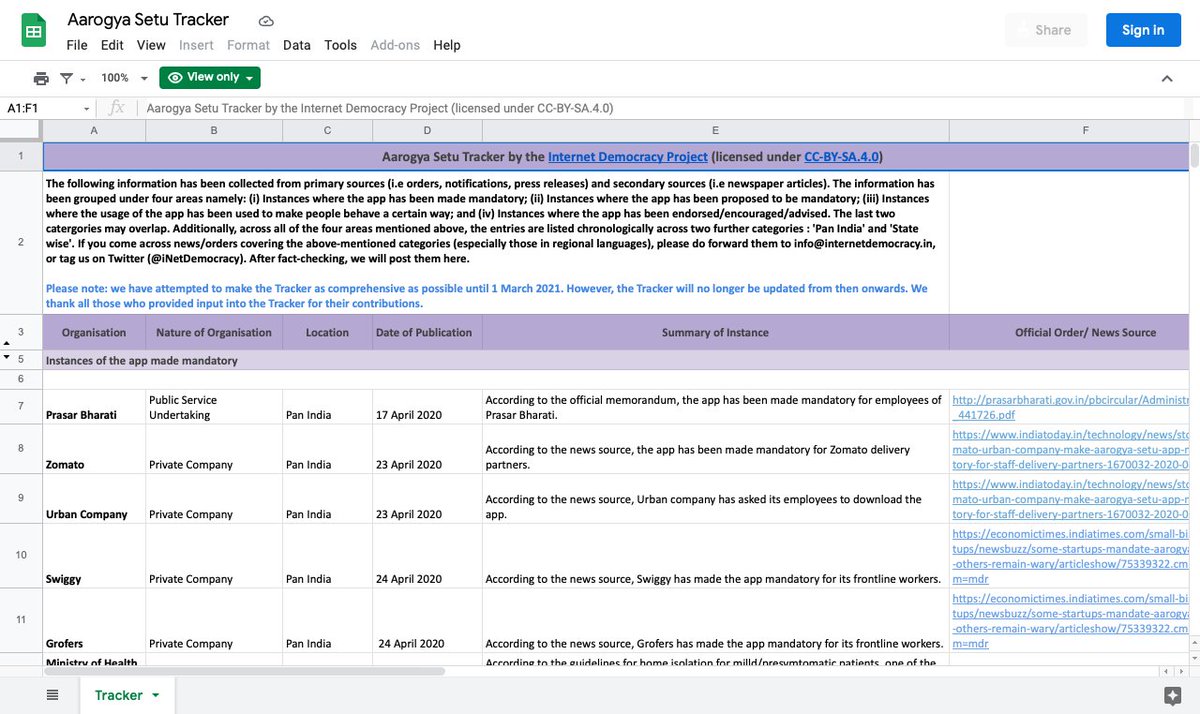The image size is (1200, 714).
Task: Select column A header
Action: (94, 130)
